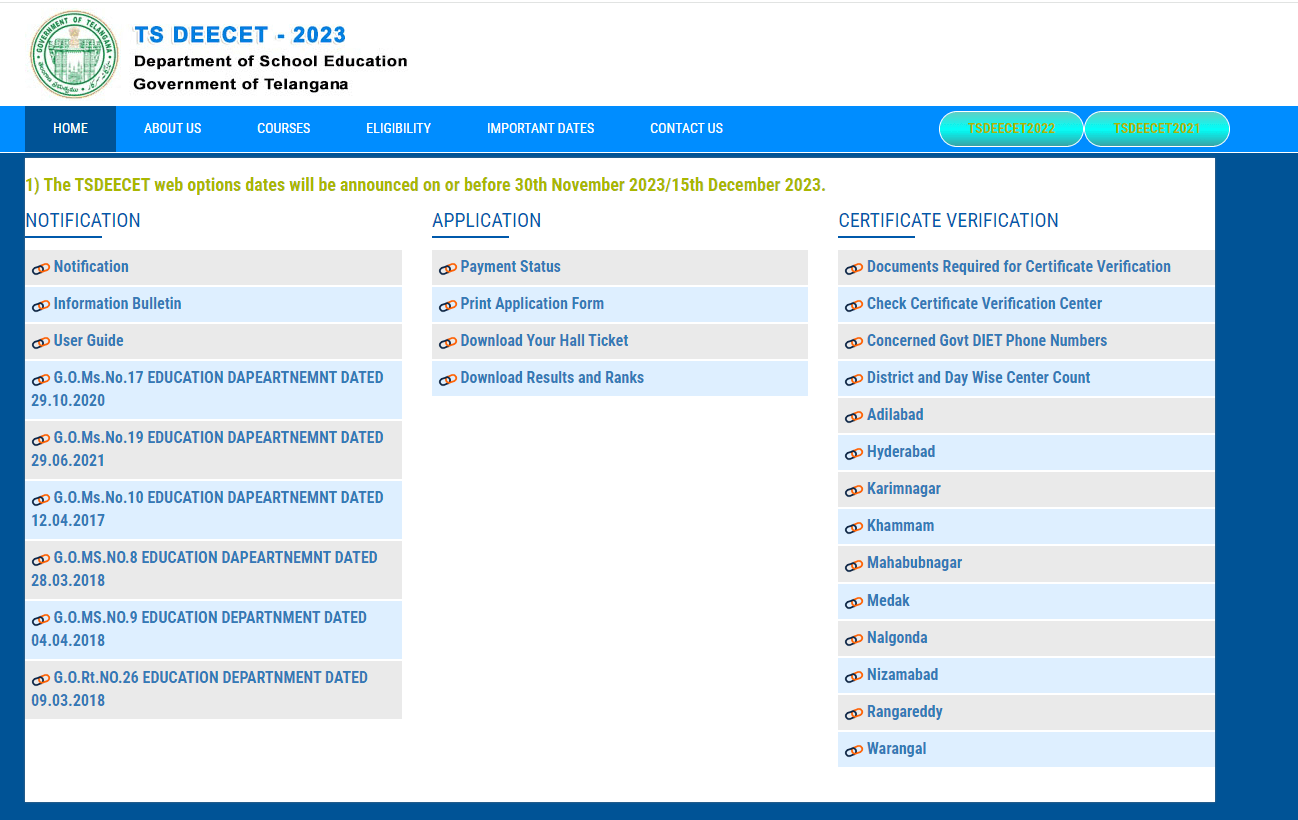1298x820 pixels.
Task: Open District and Day Wise Center Count
Action: [x=978, y=378]
